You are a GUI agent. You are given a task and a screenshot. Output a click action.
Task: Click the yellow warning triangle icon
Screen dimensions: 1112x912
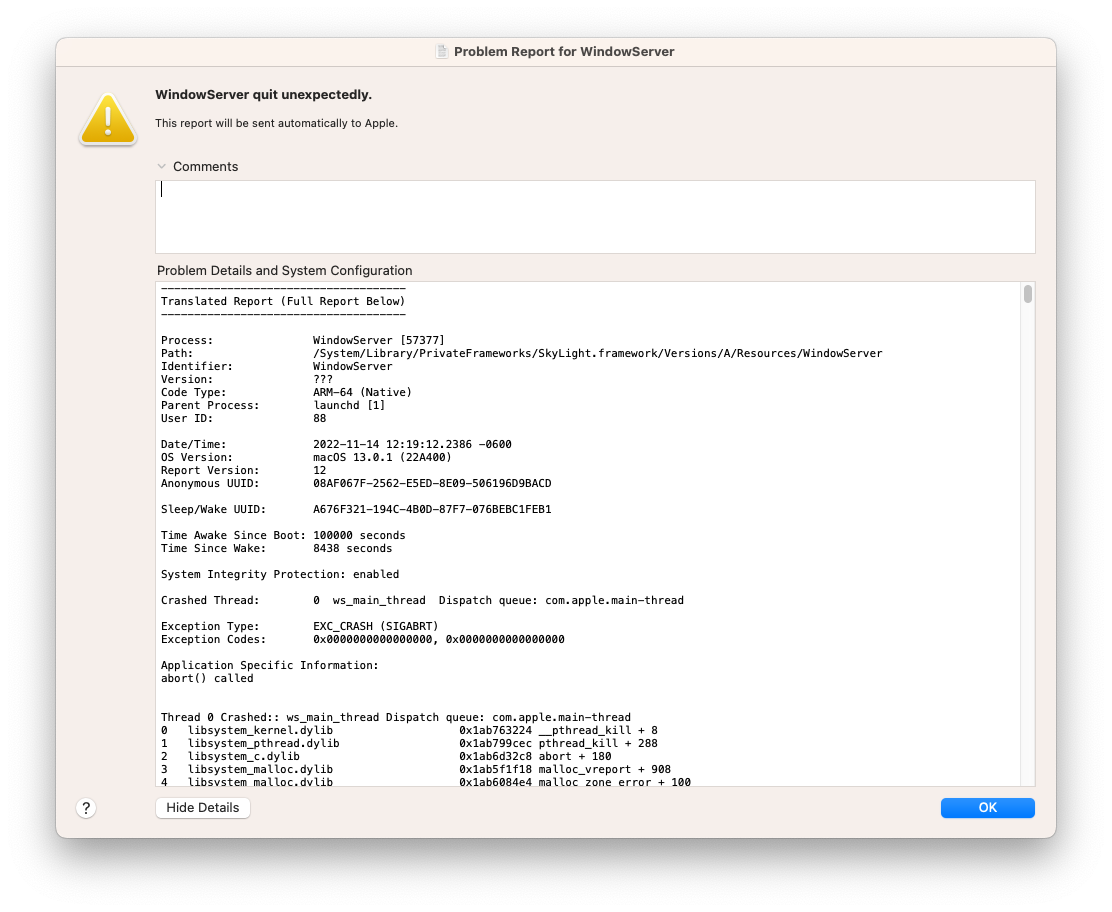click(x=108, y=119)
